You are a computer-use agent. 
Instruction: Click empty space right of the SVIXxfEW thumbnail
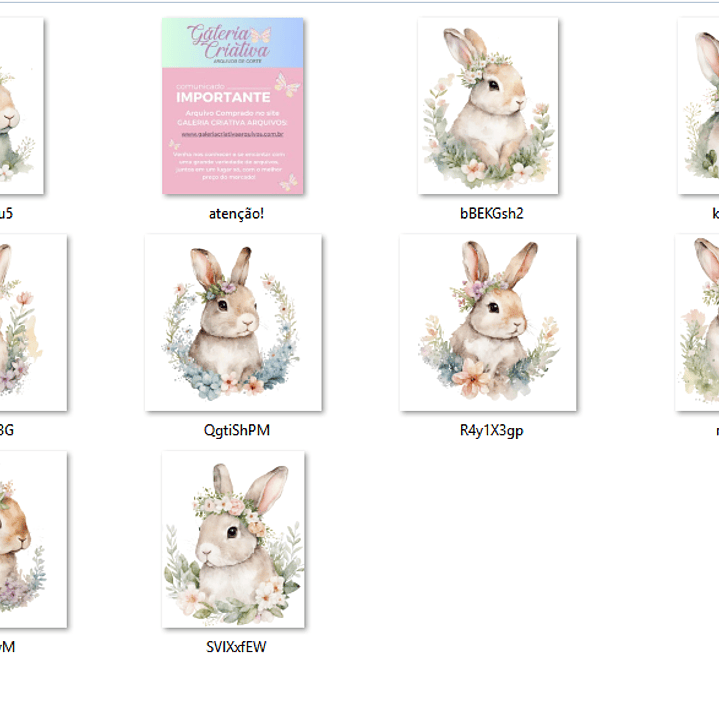450,540
